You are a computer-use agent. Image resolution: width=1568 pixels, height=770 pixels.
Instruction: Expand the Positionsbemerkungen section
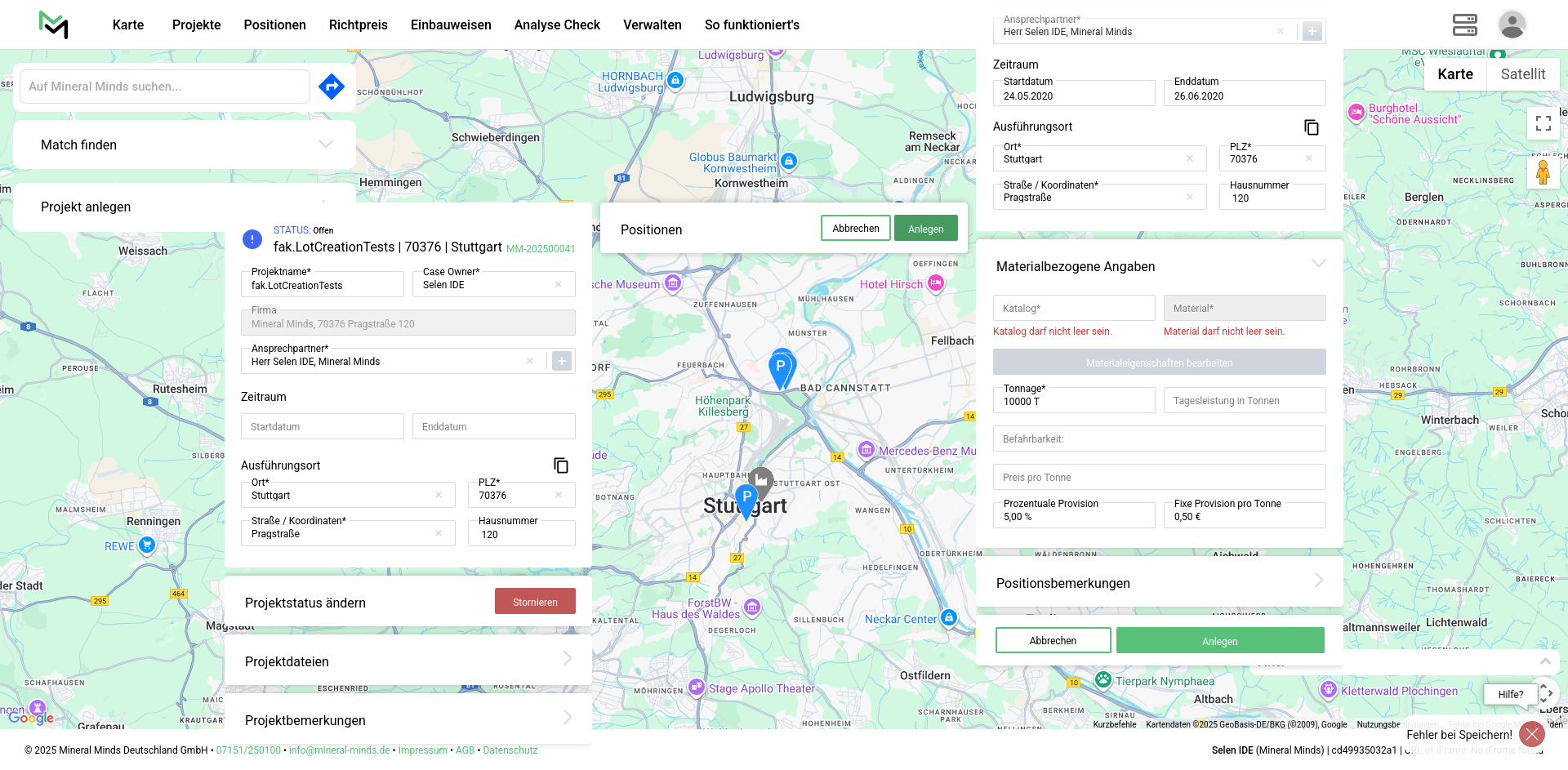pos(1318,581)
